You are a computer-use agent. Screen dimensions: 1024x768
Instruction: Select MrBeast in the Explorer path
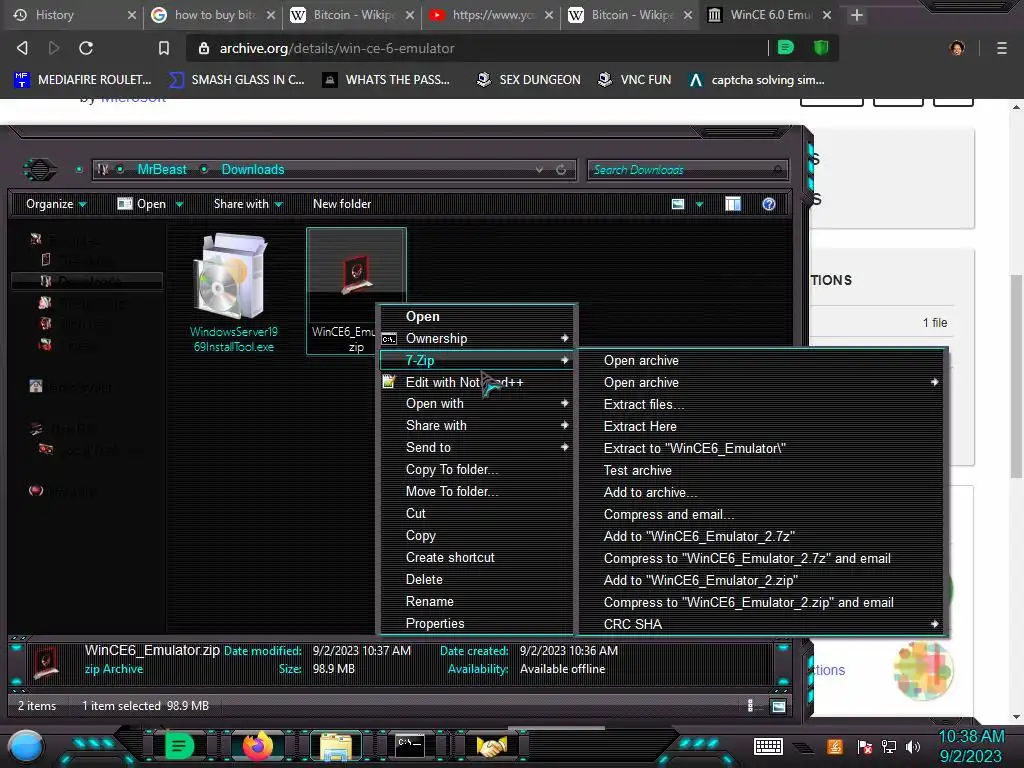tap(162, 170)
